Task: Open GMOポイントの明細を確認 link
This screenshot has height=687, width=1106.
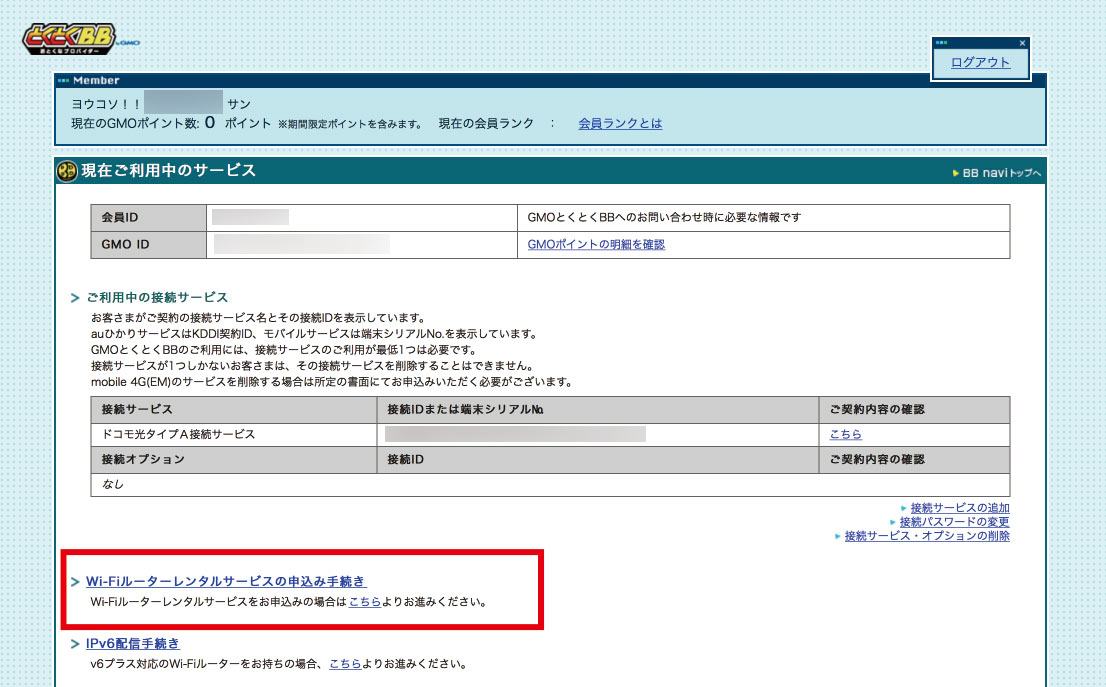Action: [596, 244]
